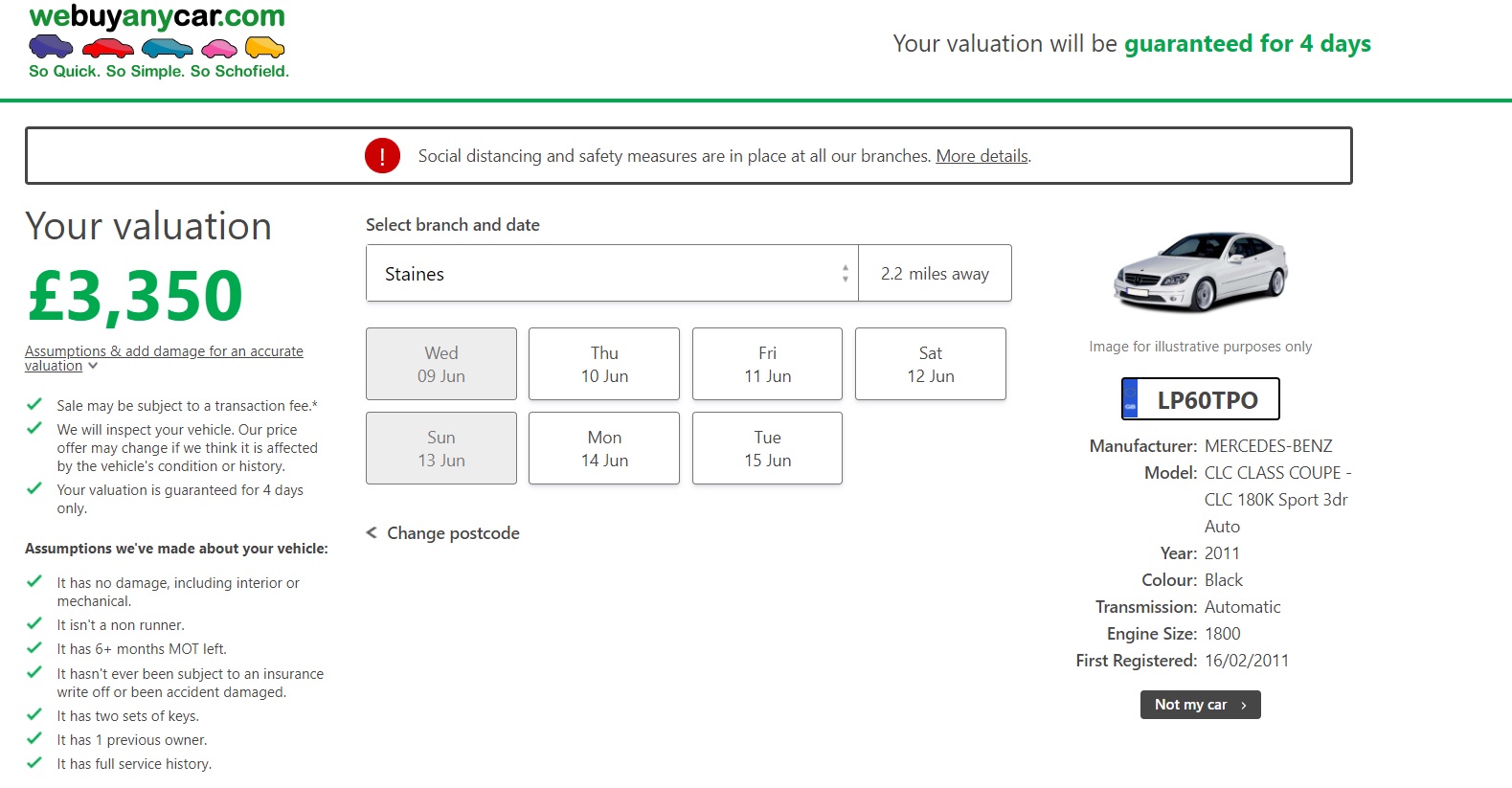This screenshot has height=788, width=1512.
Task: Click the Mercedes car illustrative image
Action: click(x=1200, y=271)
